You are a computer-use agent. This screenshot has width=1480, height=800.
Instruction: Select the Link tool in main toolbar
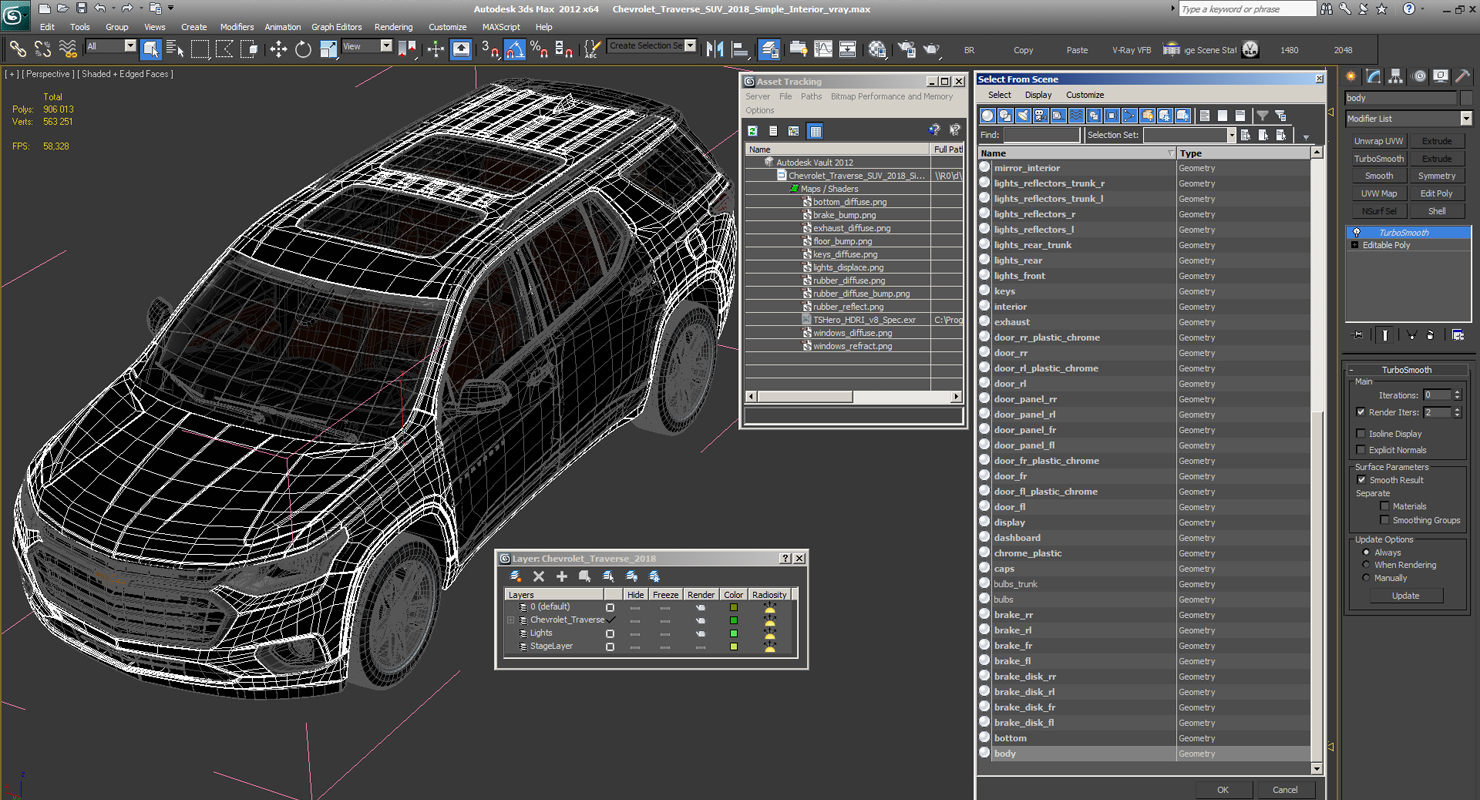18,48
